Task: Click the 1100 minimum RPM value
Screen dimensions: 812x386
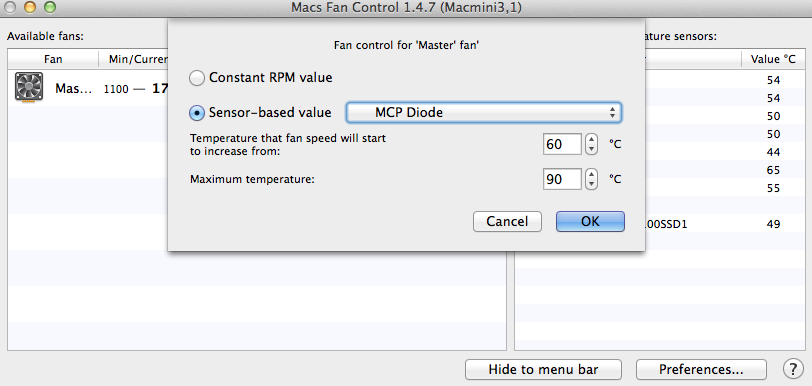Action: click(x=116, y=89)
